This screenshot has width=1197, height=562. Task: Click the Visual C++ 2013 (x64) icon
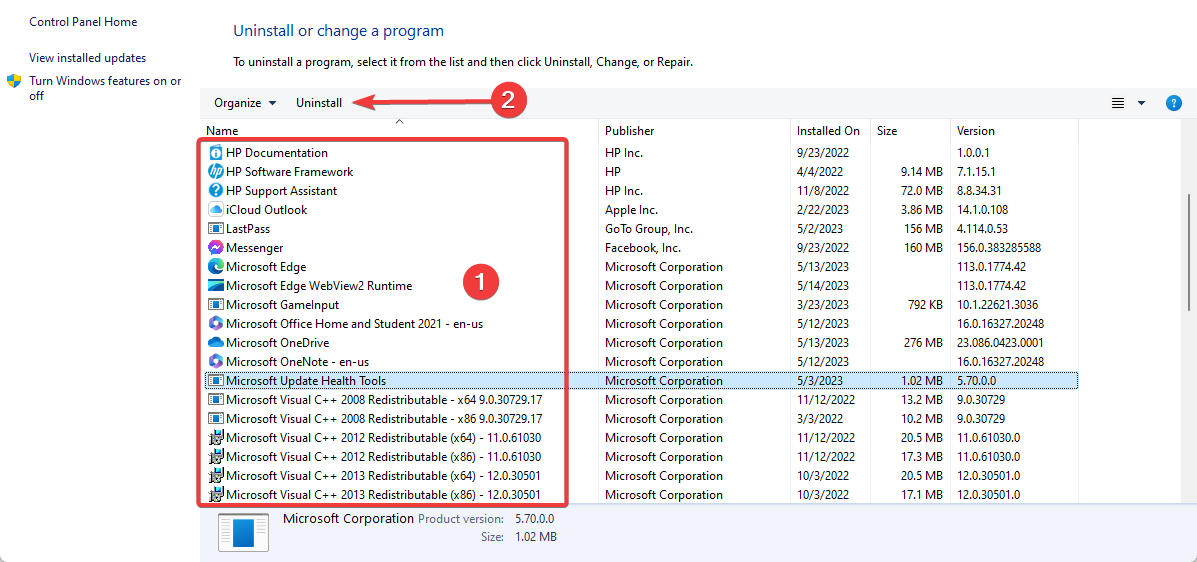click(215, 476)
